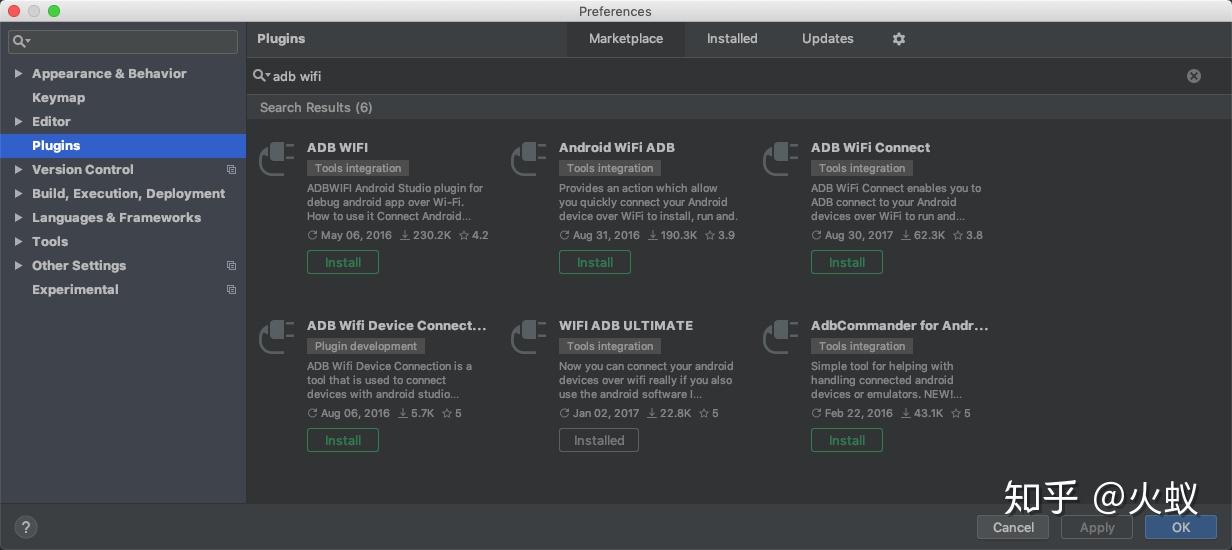
Task: Click the AdbCommander plugin icon
Action: point(781,338)
